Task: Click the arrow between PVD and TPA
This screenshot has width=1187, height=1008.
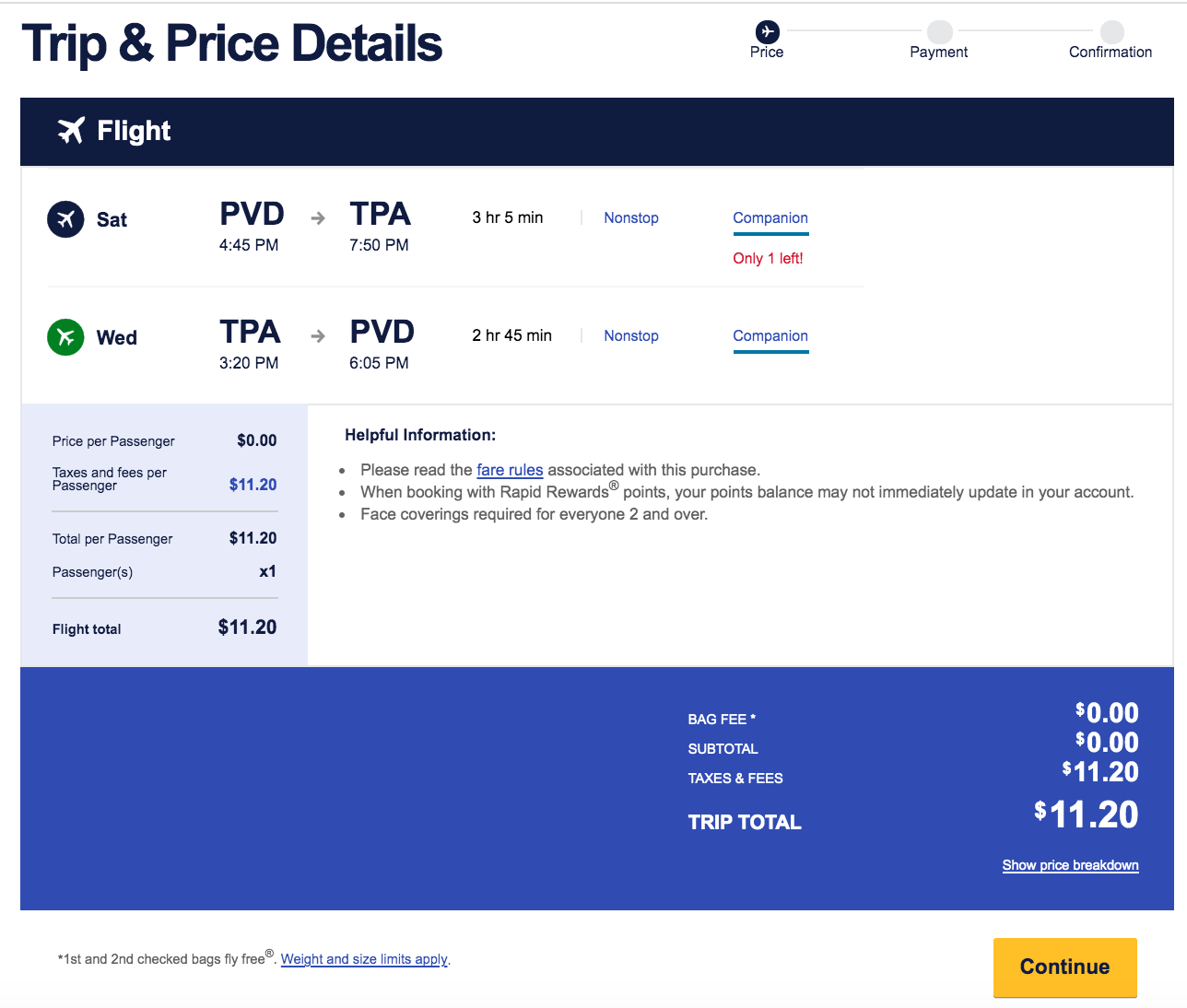Action: click(317, 218)
